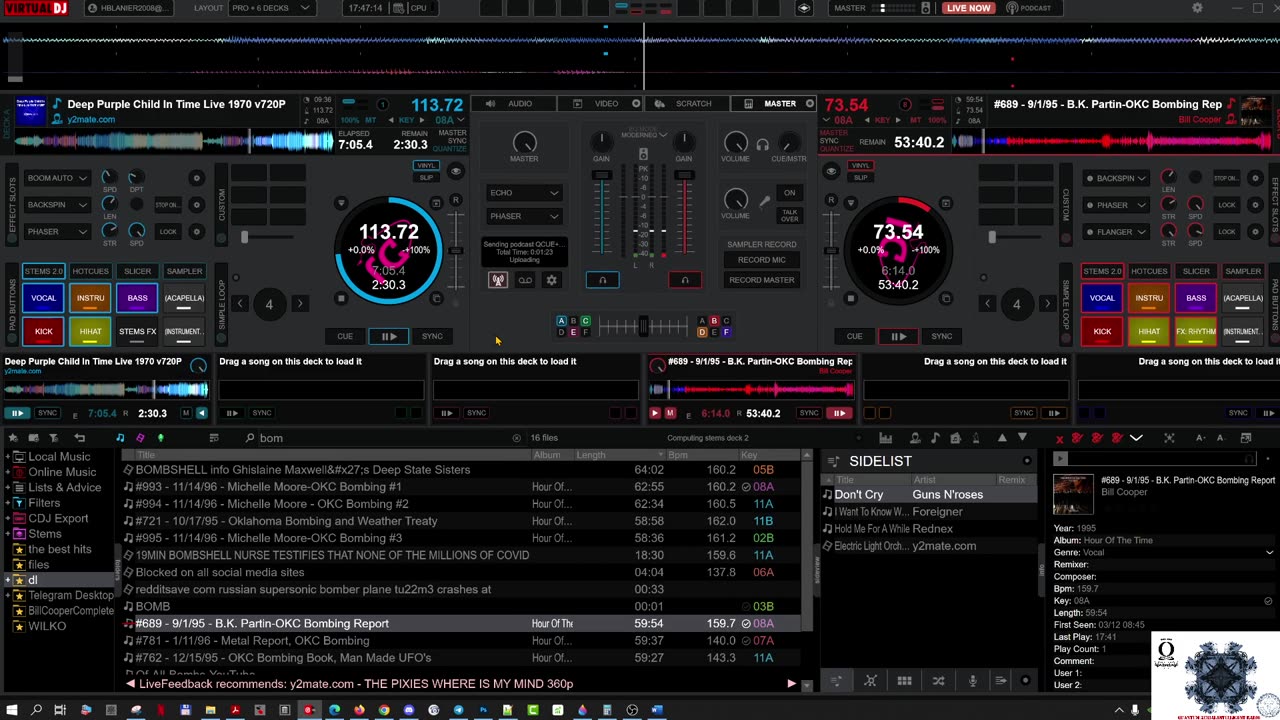Toggle VINYL mode on left deck
Screen dimensions: 1280x720
point(427,166)
